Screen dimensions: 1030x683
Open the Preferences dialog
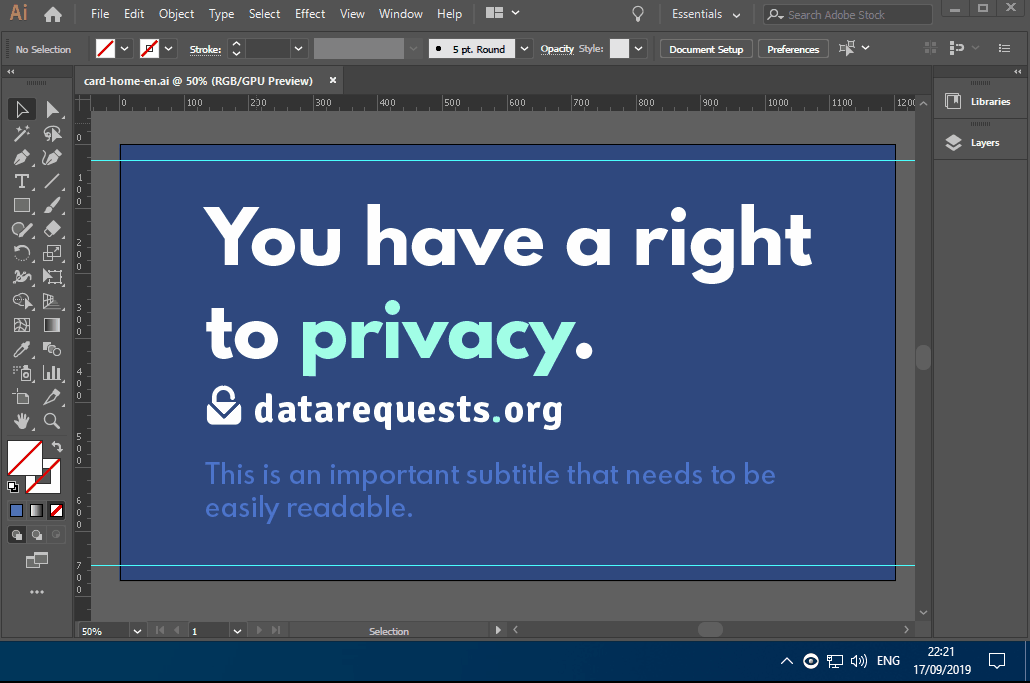(793, 48)
